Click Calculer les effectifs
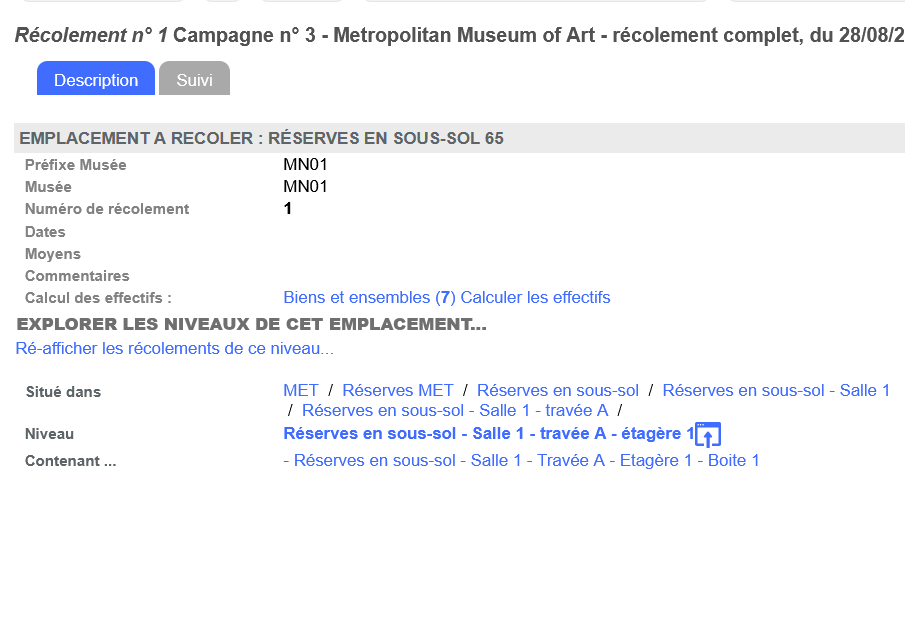This screenshot has height=617, width=905. tap(535, 298)
